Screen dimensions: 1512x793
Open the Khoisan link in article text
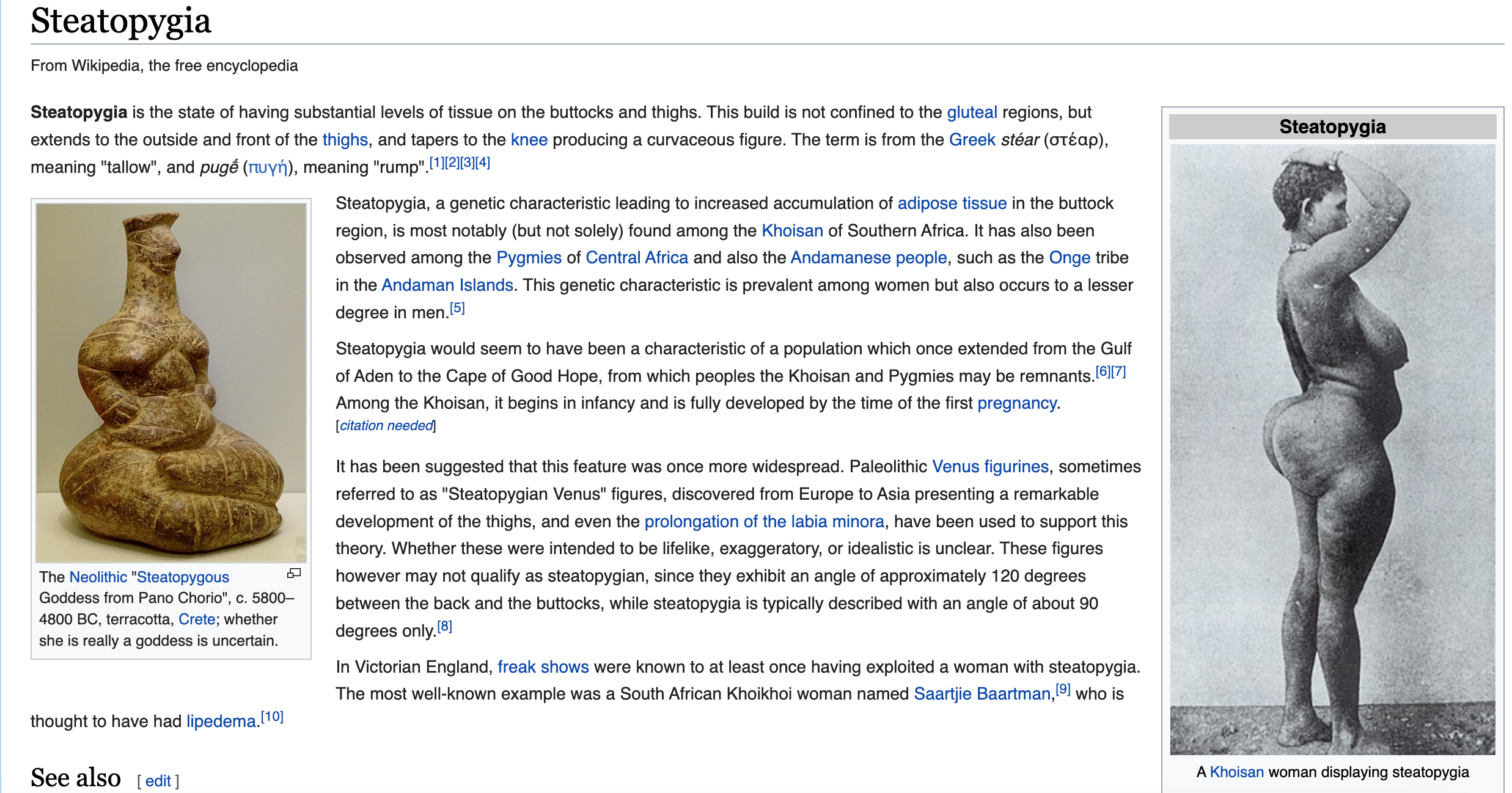tap(792, 231)
